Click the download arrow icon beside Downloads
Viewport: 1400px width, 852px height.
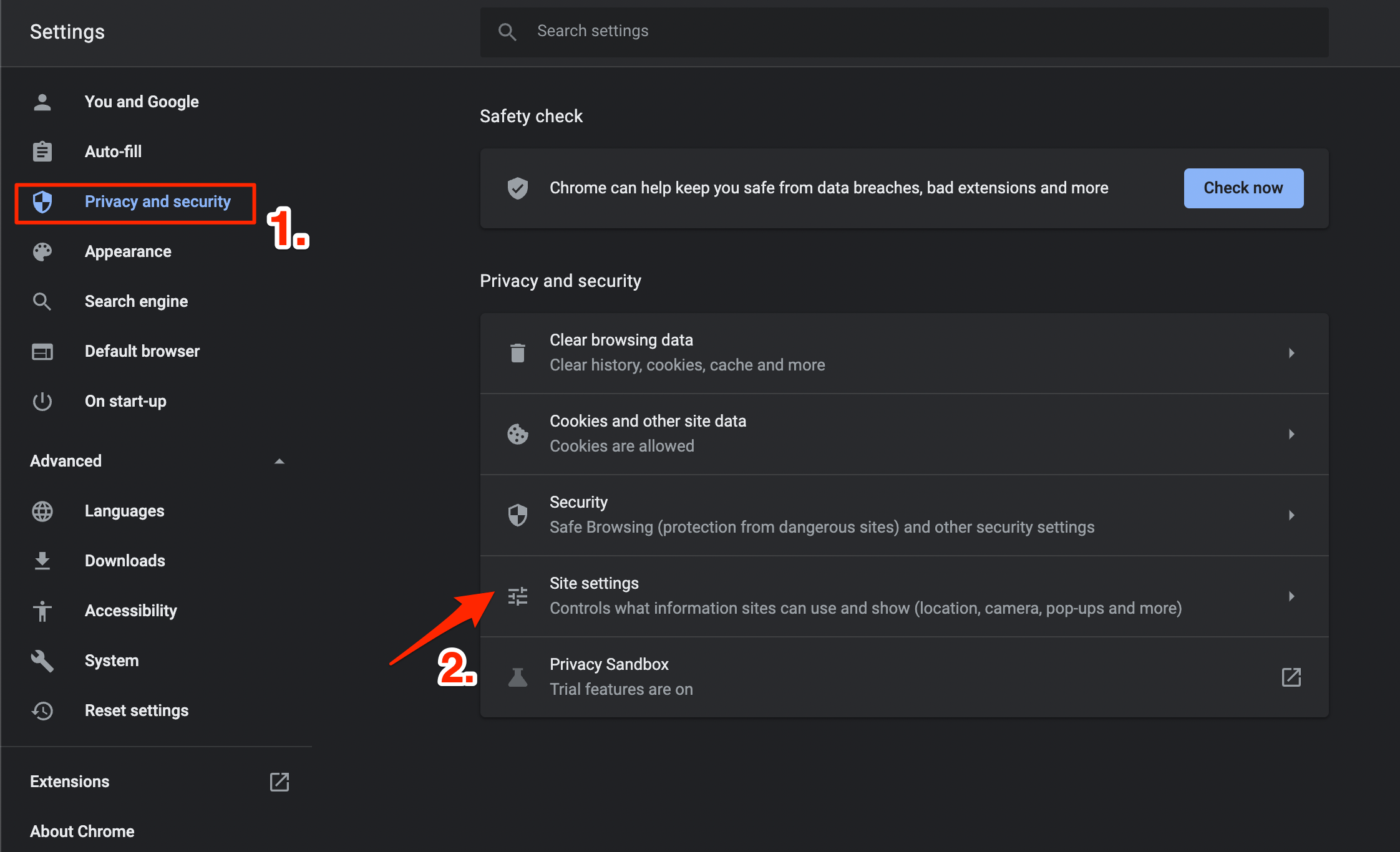click(42, 561)
